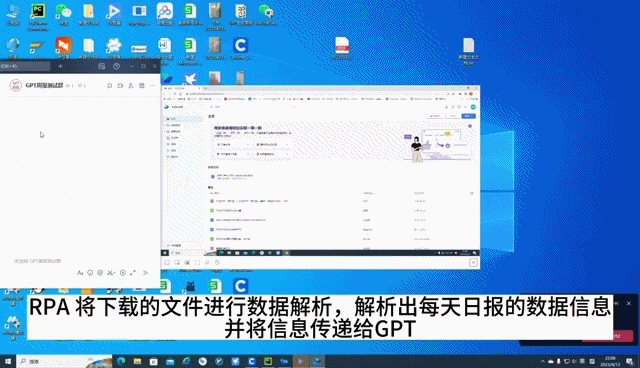Close the dark popup at bottom right
The image size is (640, 368).
pyautogui.click(x=629, y=304)
